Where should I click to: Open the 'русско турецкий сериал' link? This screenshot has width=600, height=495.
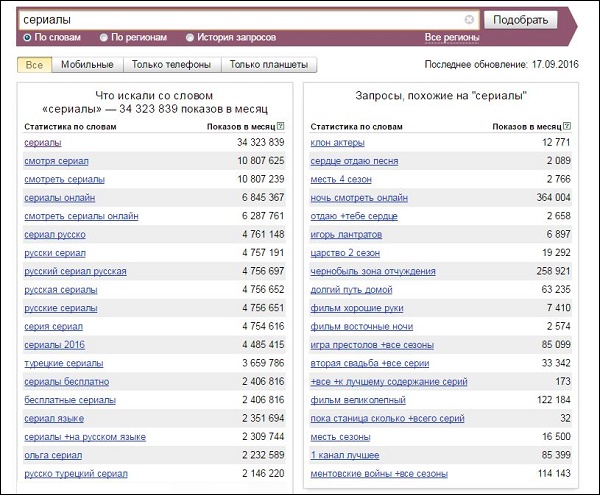76,474
